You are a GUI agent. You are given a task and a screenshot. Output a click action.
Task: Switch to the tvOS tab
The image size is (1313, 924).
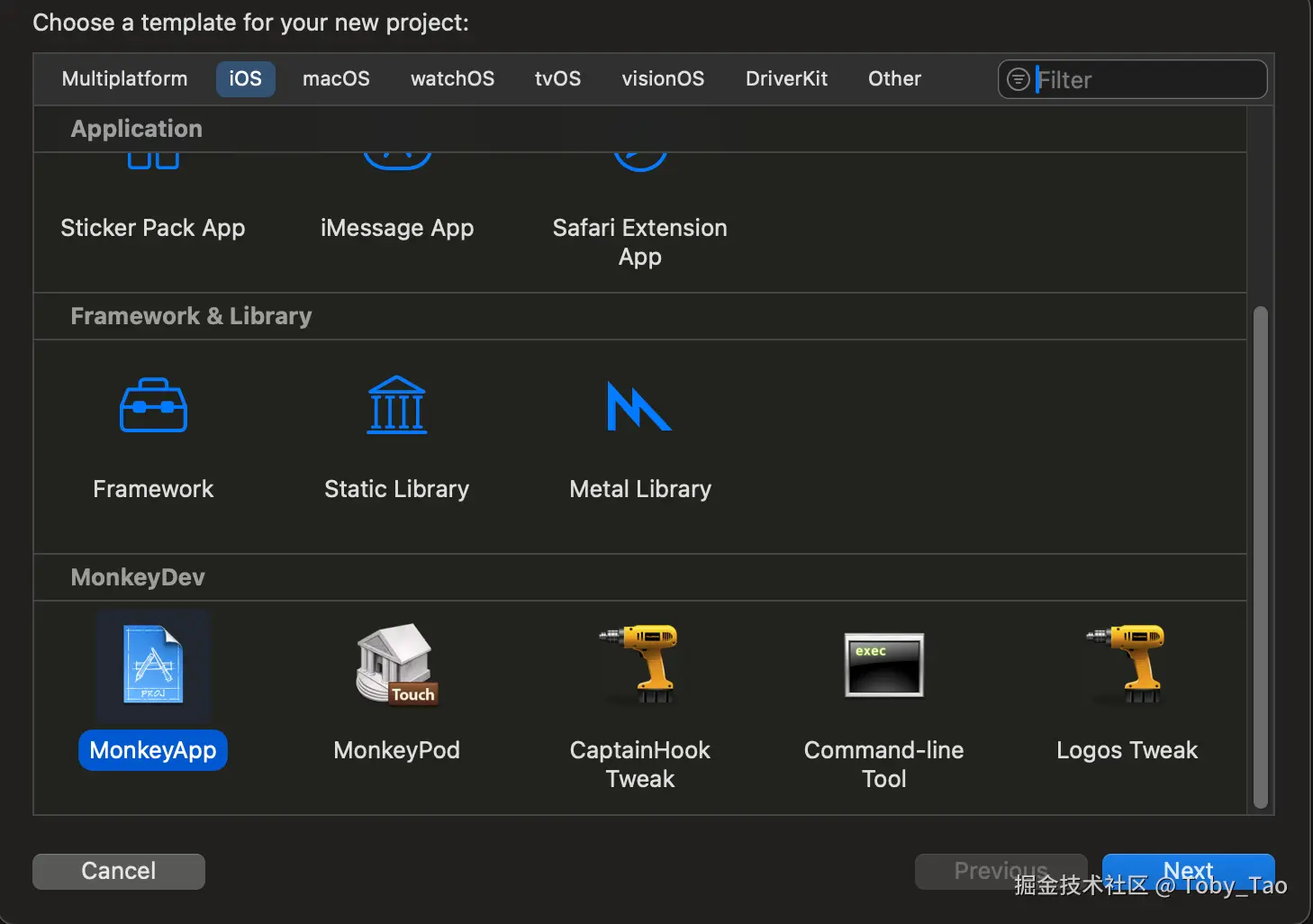(x=558, y=79)
